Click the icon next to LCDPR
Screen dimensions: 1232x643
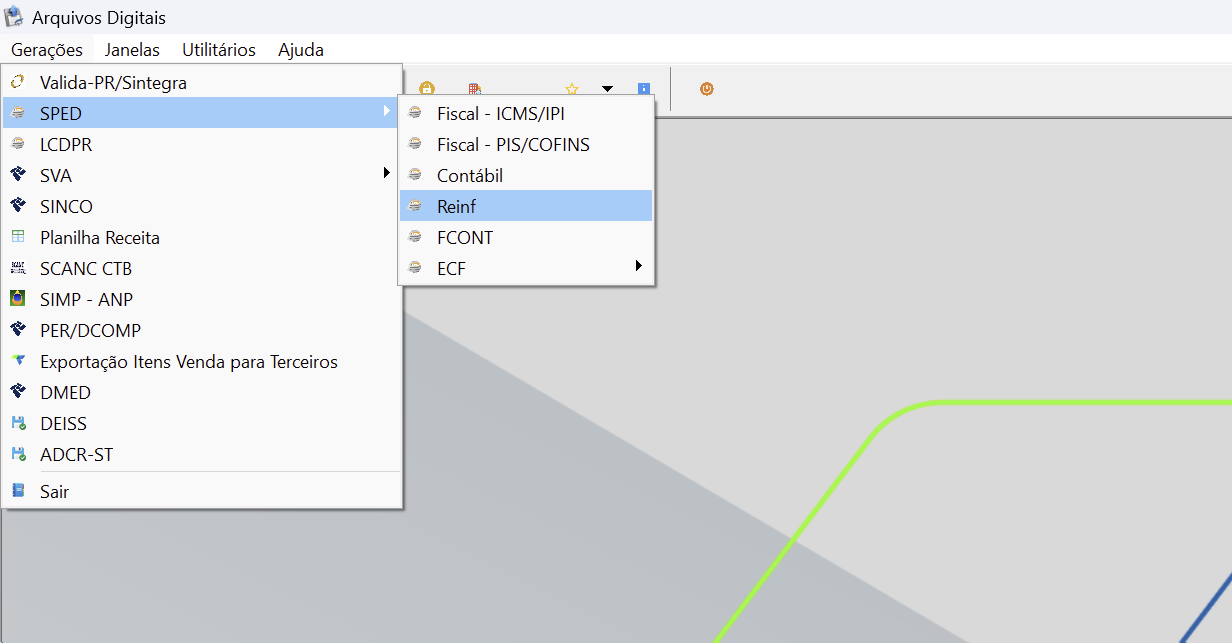coord(17,144)
